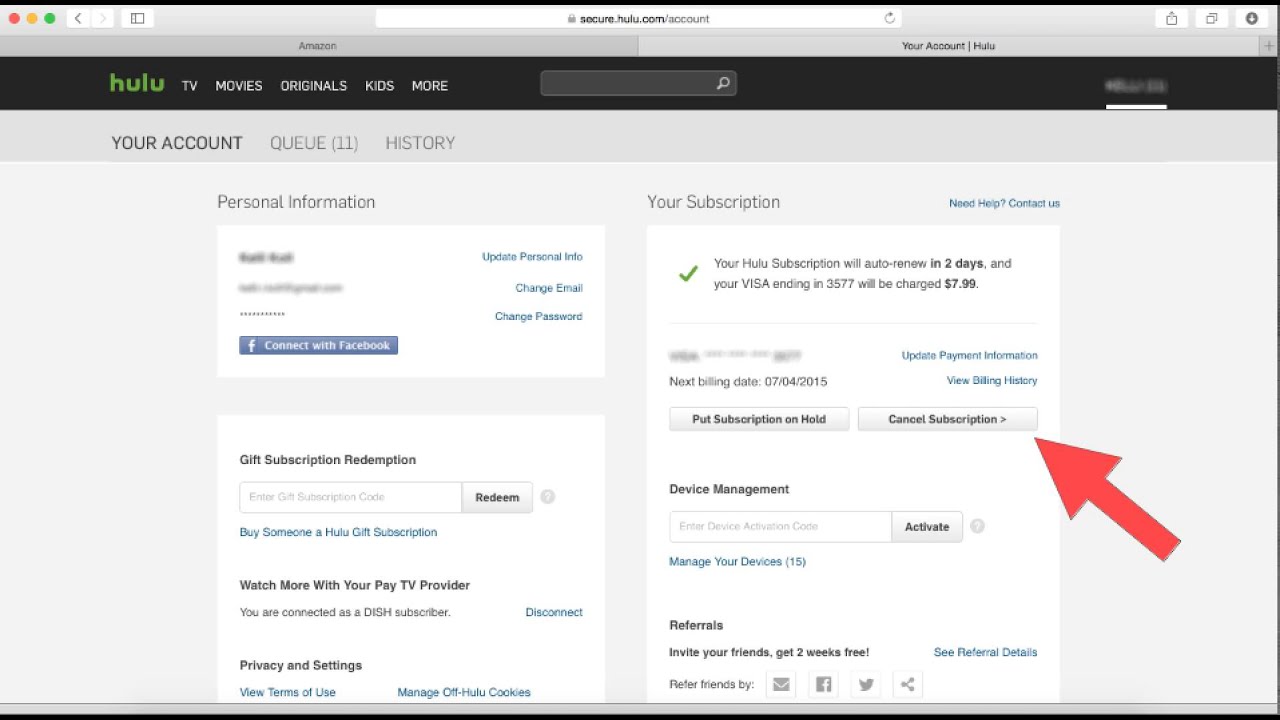Open KIDS navigation item
Viewport: 1280px width, 720px height.
[380, 86]
